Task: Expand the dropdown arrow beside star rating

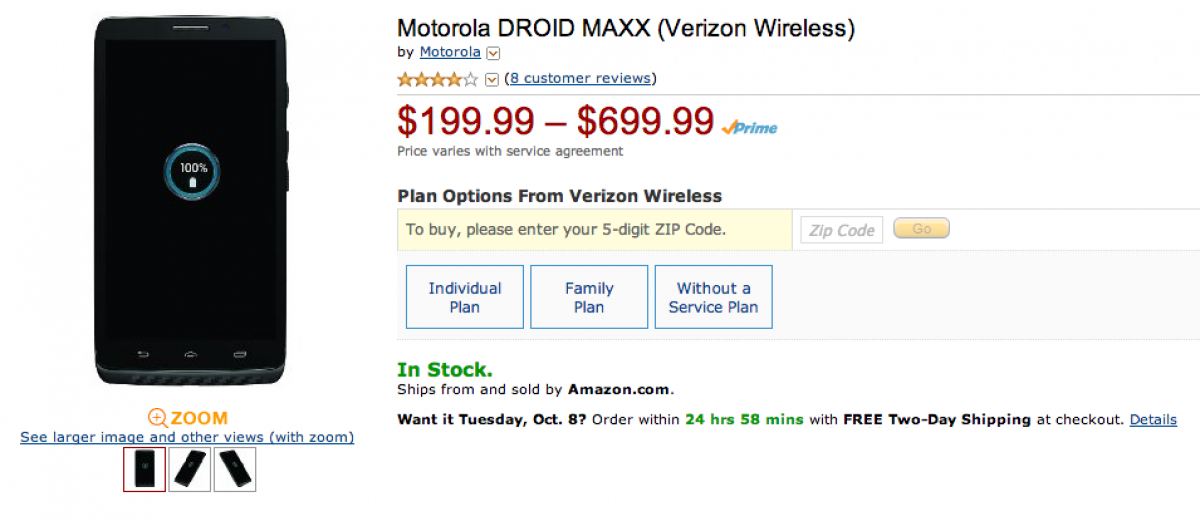Action: pyautogui.click(x=492, y=79)
